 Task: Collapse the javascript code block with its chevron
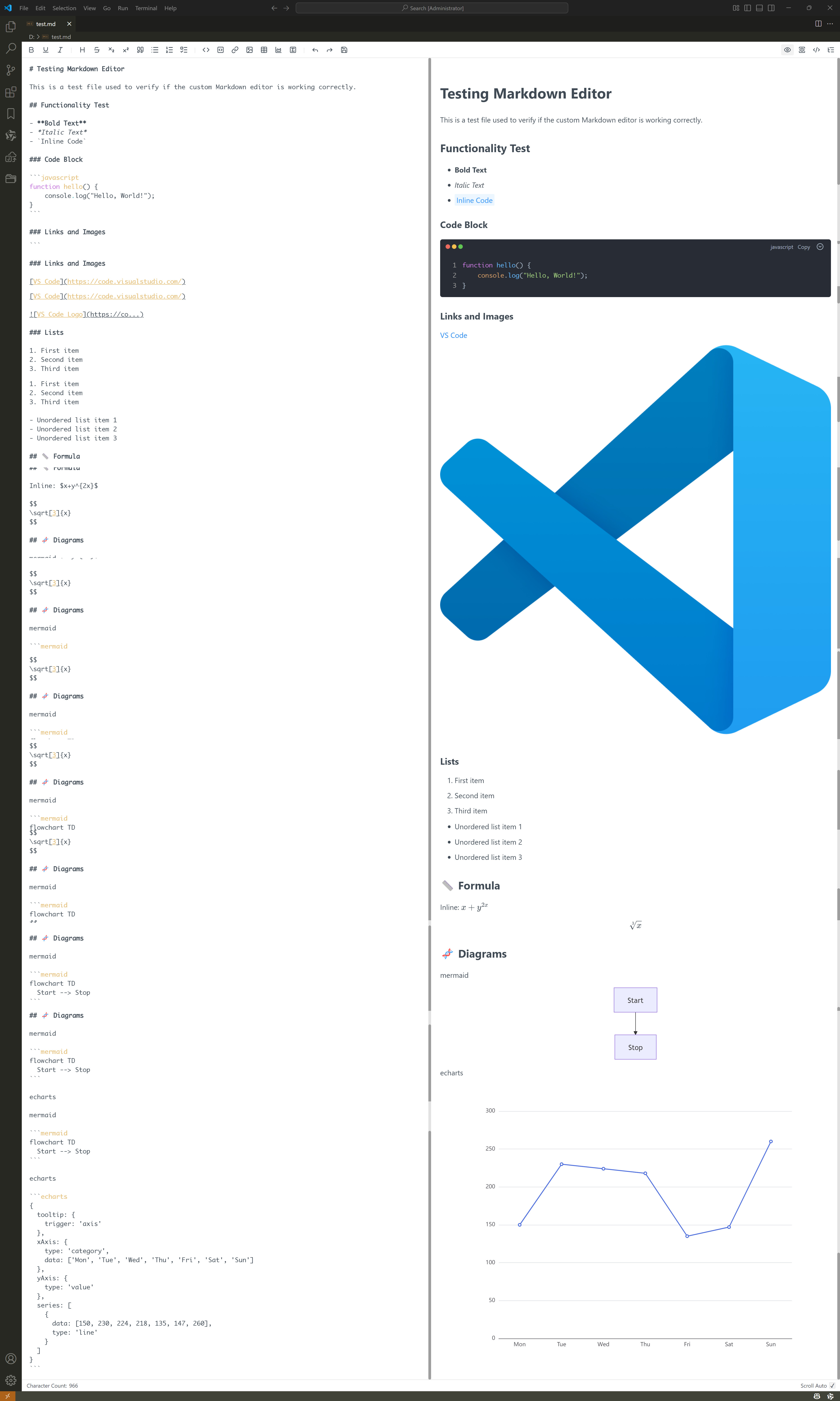point(820,247)
